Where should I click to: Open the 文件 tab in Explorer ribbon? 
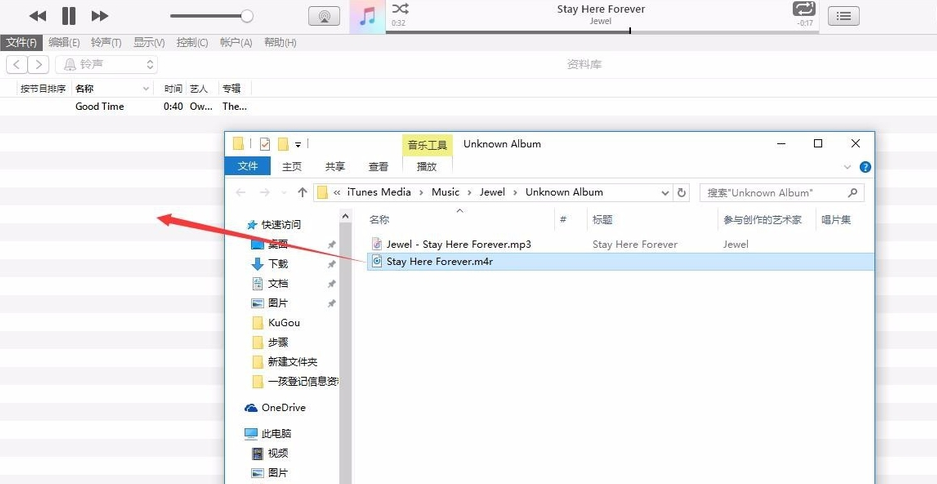pyautogui.click(x=247, y=166)
